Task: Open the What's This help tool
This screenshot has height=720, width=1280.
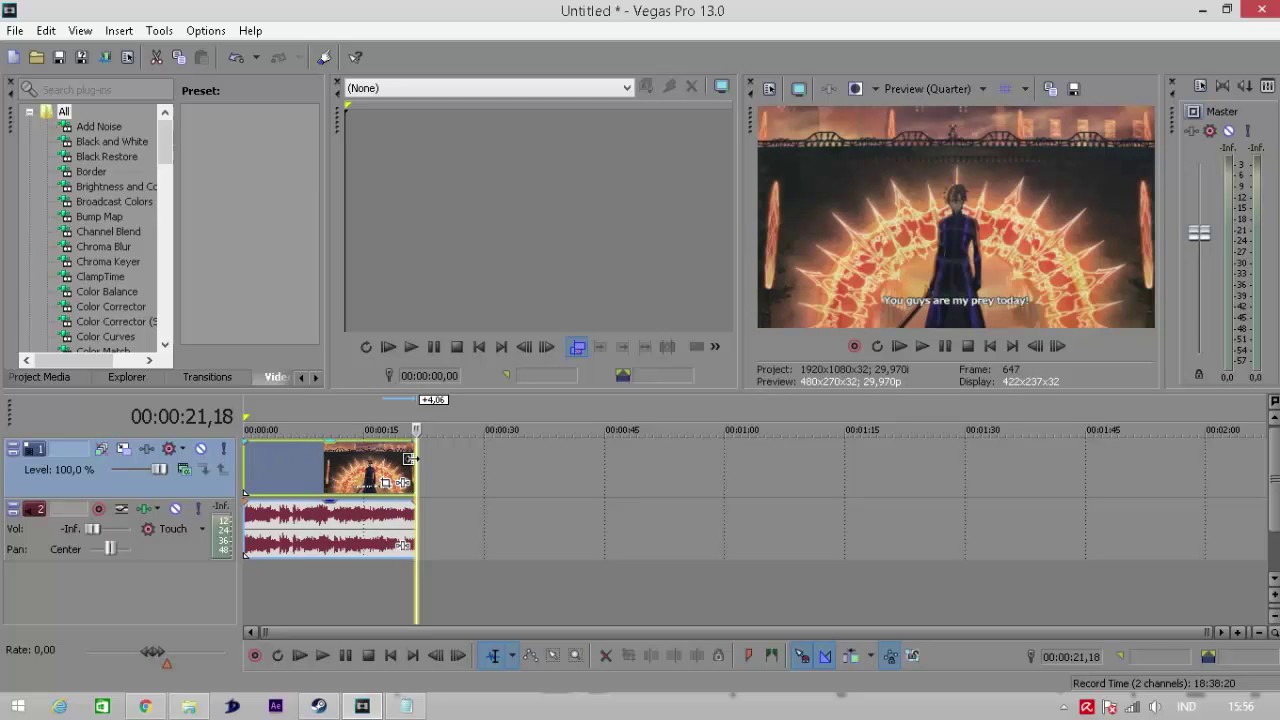Action: point(355,58)
